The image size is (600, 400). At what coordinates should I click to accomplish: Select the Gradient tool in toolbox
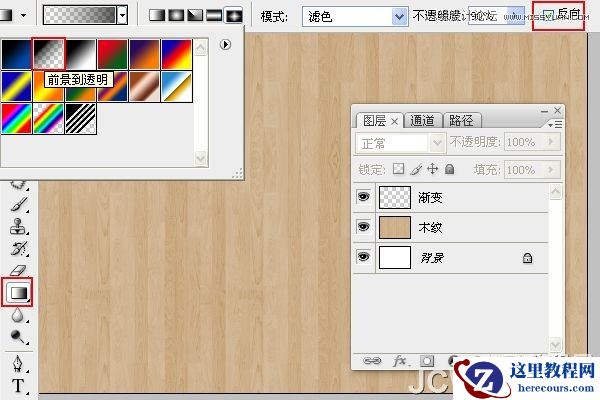[17, 293]
